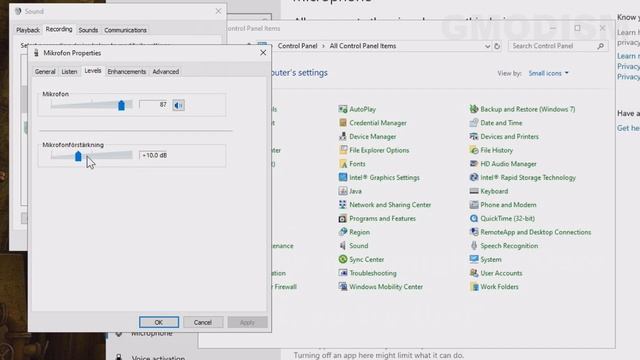Open the Troubleshooting icon
The height and width of the screenshot is (360, 640).
tap(343, 273)
